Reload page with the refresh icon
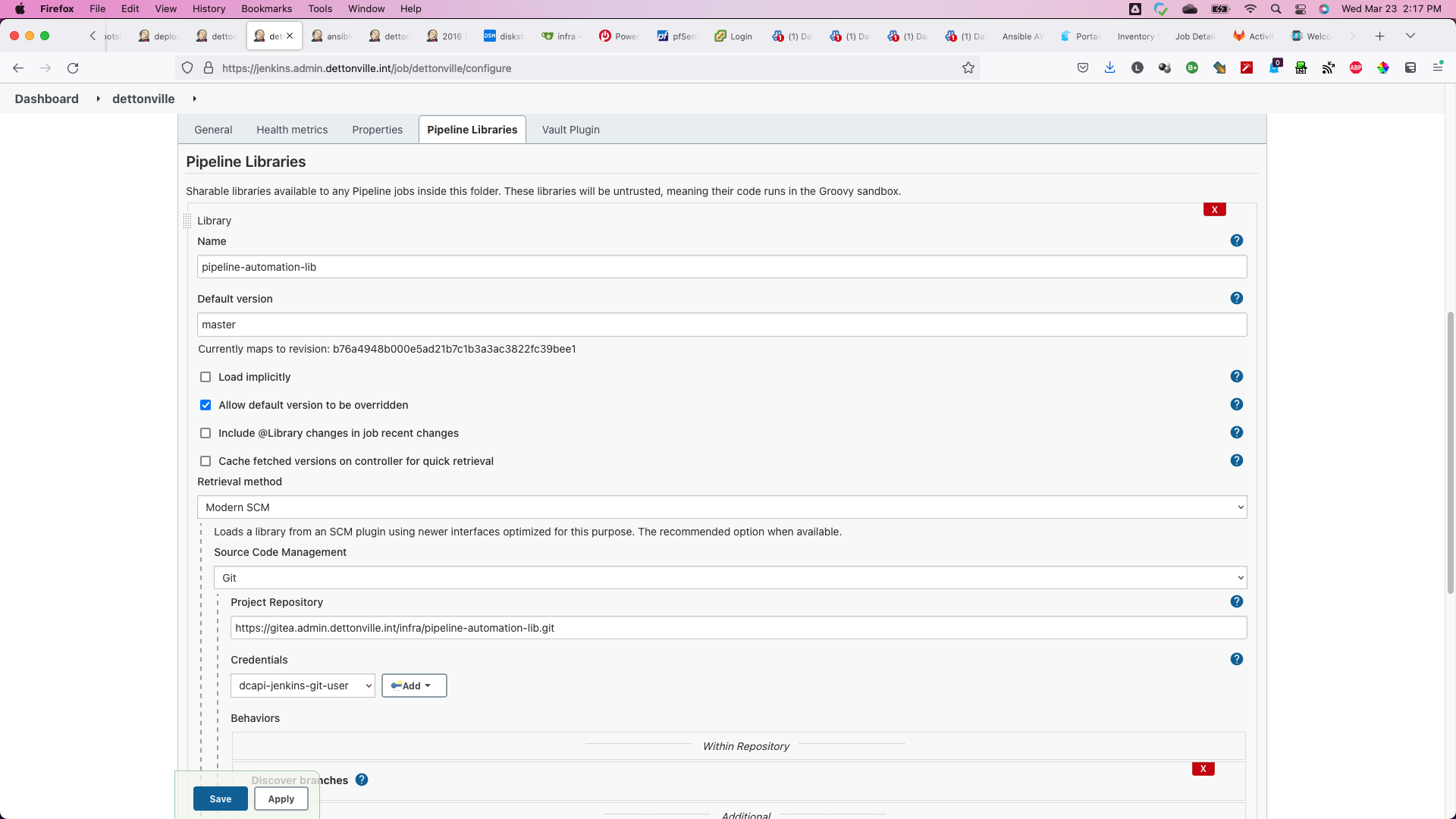Screen dimensions: 1456x819 [73, 68]
